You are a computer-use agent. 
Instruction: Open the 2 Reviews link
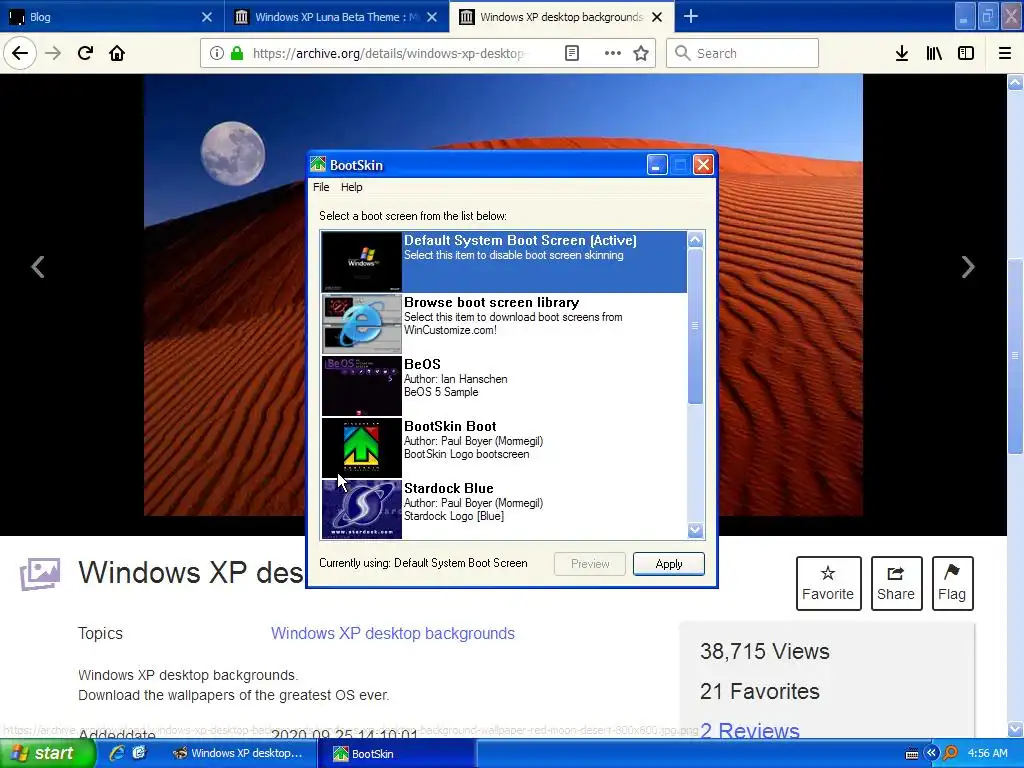750,731
